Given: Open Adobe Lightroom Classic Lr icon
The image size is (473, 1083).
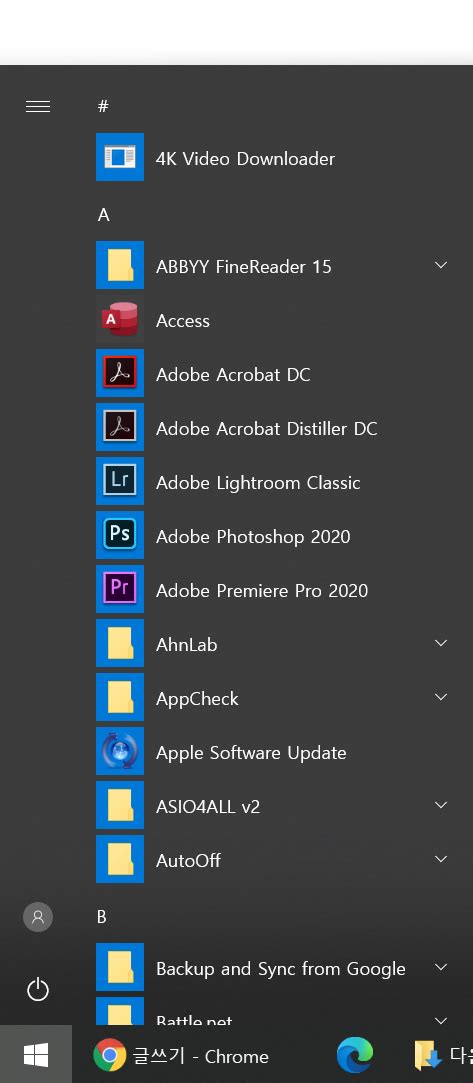Looking at the screenshot, I should [119, 481].
